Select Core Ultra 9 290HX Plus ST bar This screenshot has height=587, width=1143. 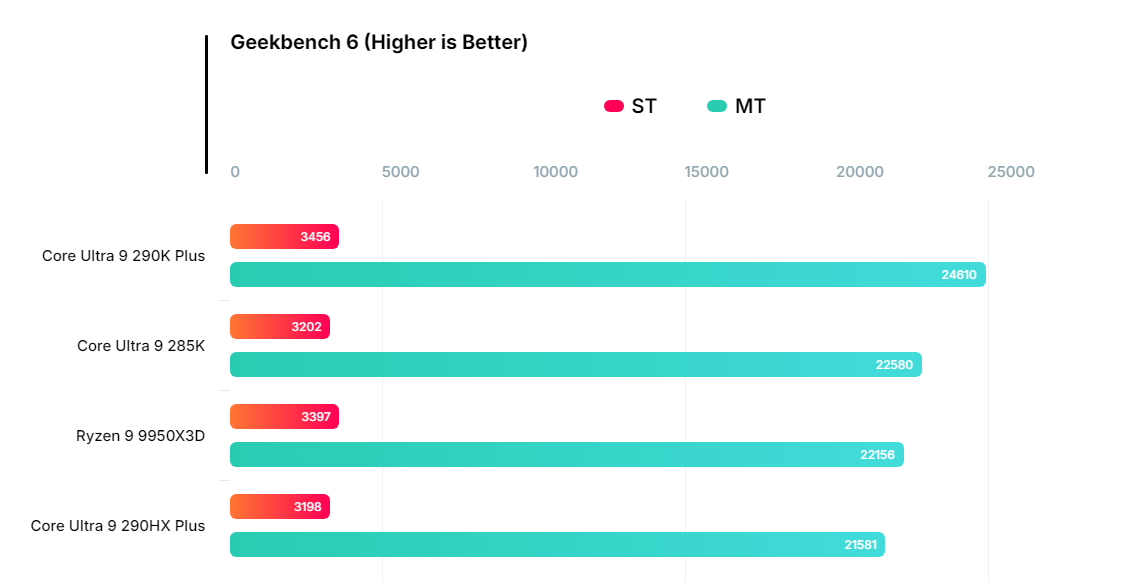(x=279, y=507)
